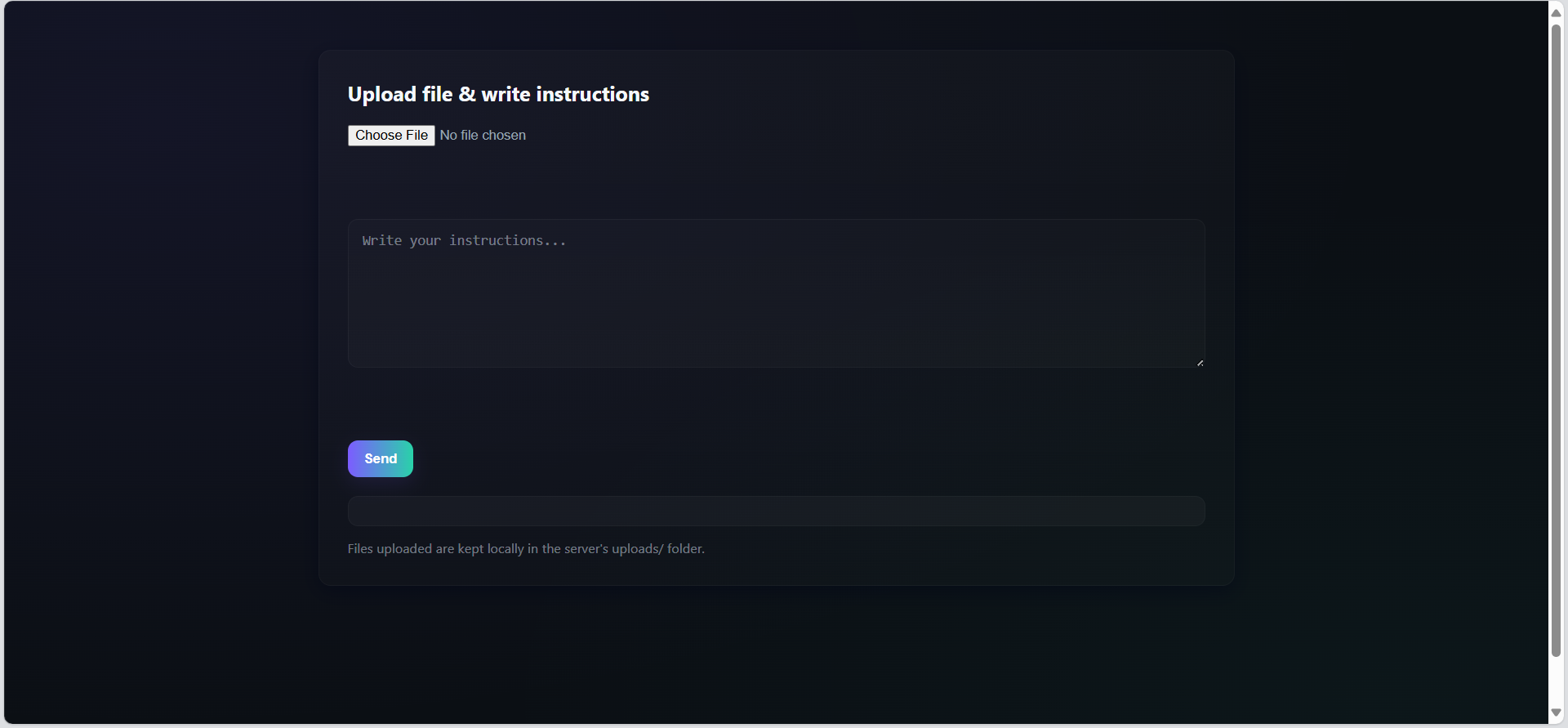Click the scrollbar up arrow
The width and height of the screenshot is (1568, 728).
click(x=1557, y=12)
